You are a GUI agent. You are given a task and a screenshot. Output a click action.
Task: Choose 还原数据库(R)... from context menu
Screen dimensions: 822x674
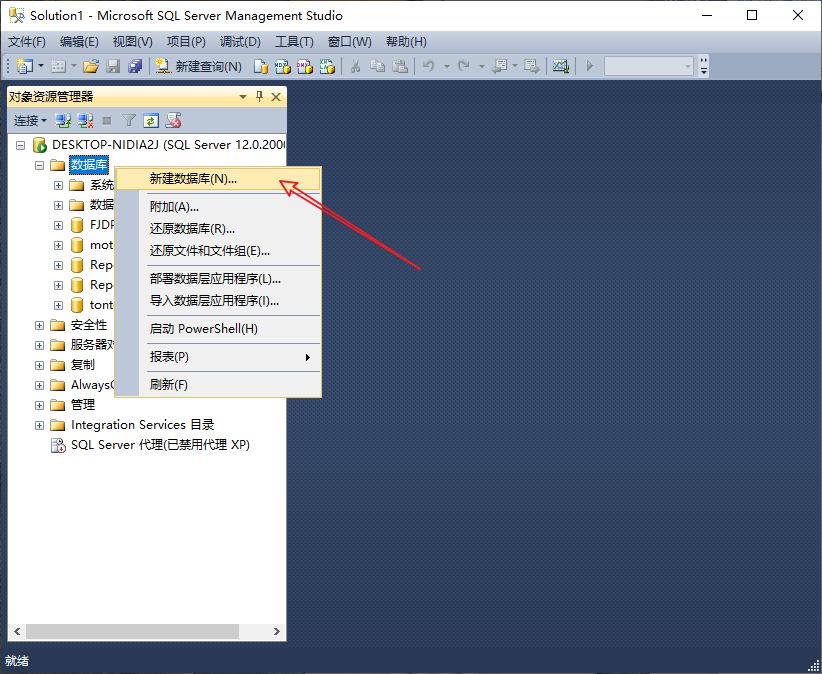pyautogui.click(x=218, y=229)
